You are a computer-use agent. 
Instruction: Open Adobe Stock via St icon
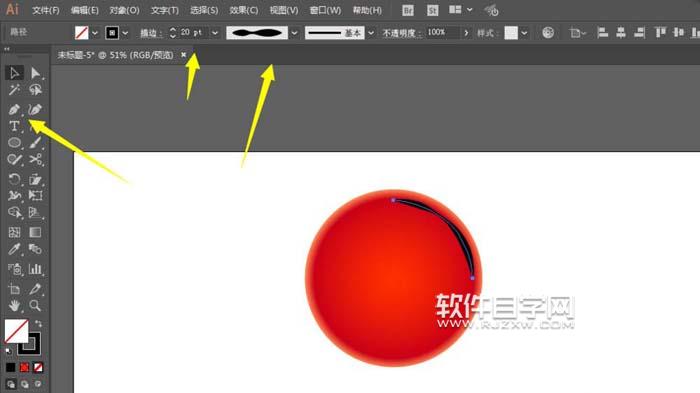(432, 10)
